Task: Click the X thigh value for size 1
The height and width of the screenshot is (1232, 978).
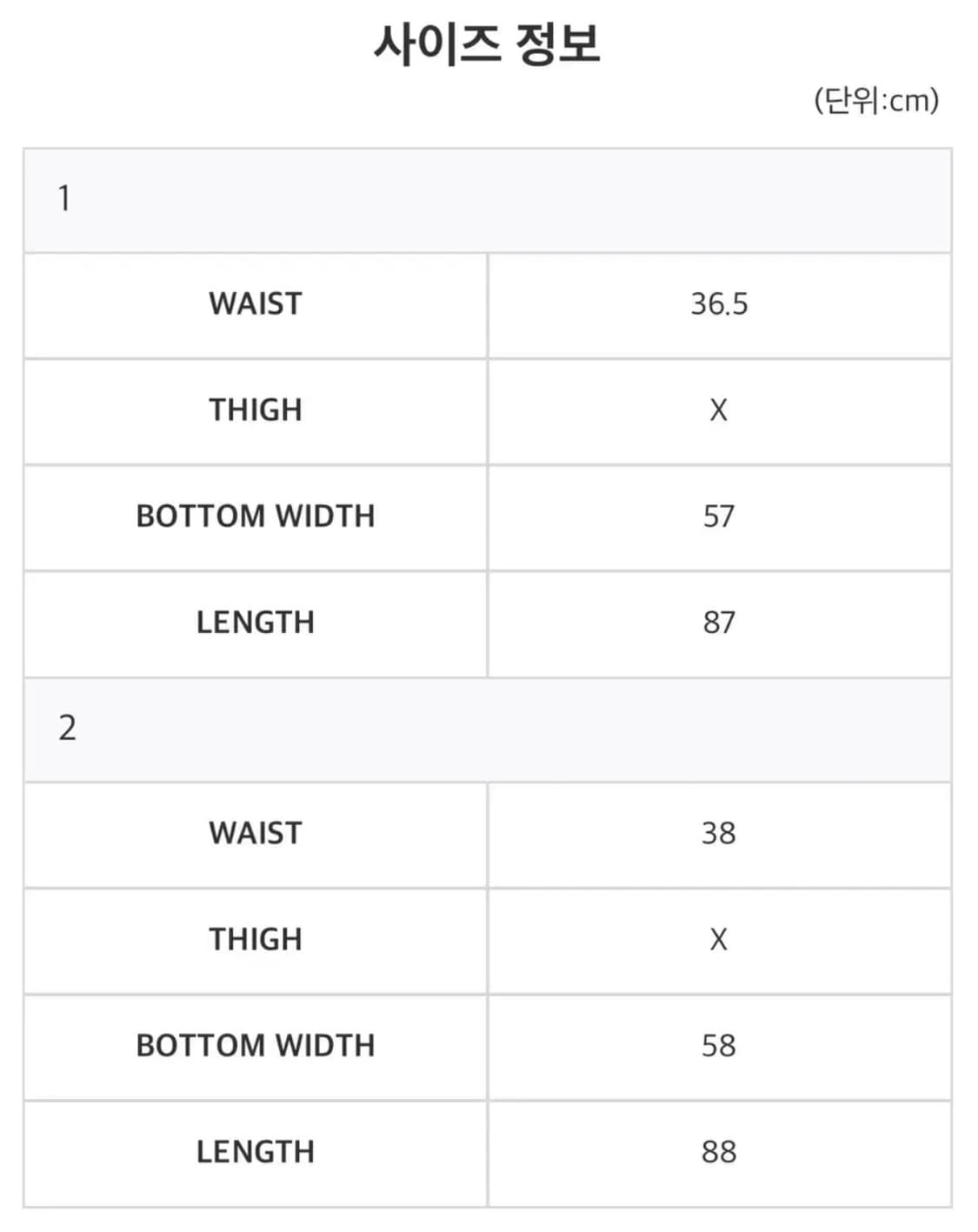Action: click(719, 410)
